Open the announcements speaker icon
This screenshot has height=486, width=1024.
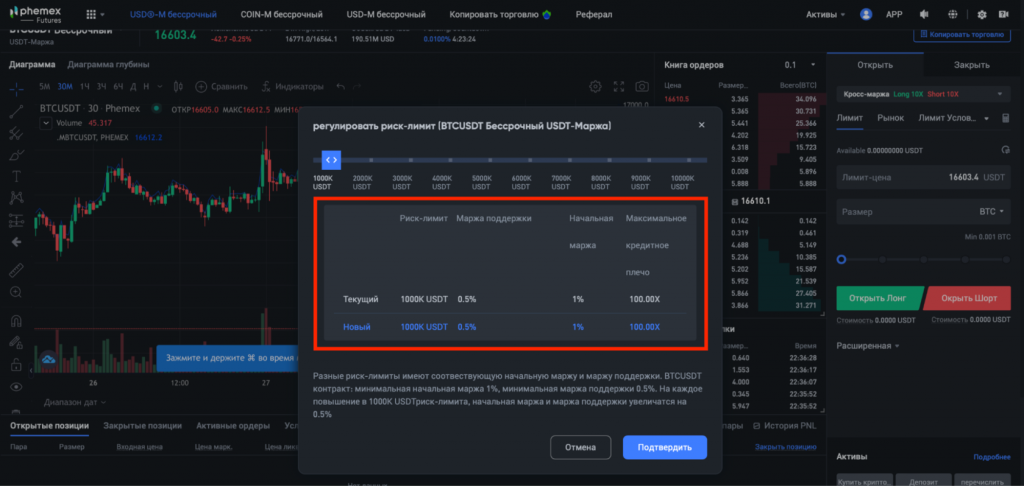tap(923, 15)
